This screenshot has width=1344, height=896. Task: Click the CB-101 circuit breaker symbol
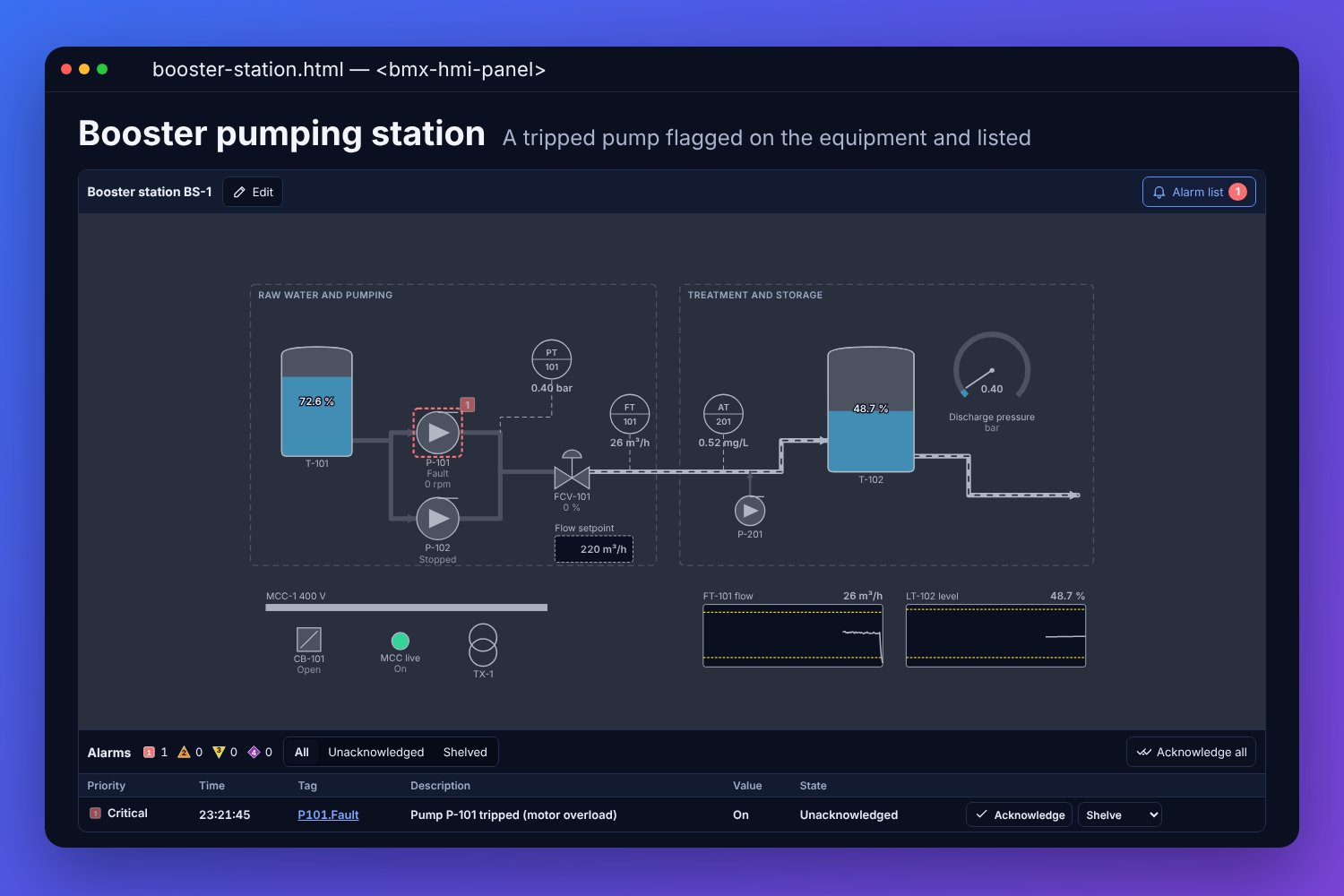tap(309, 639)
